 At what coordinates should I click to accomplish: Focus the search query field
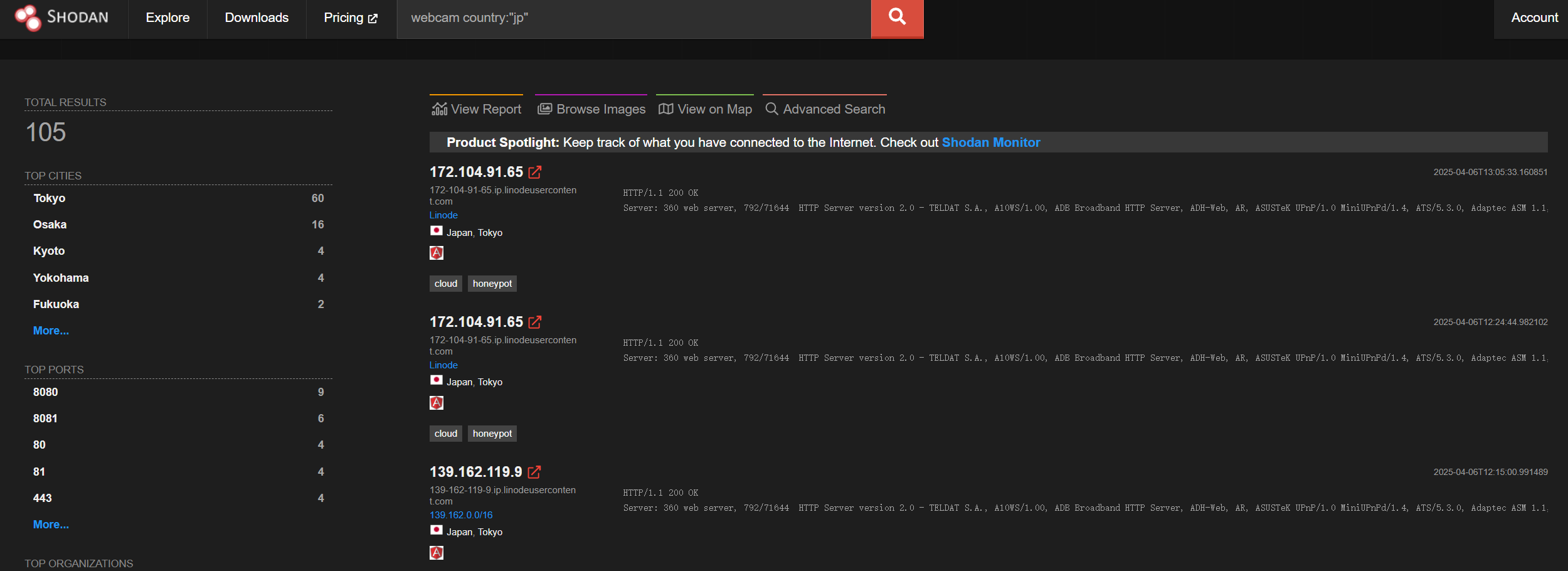pos(633,18)
